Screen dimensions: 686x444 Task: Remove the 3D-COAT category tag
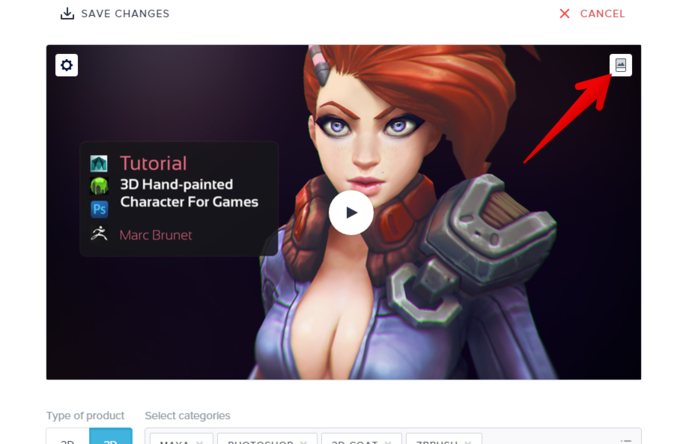(388, 441)
